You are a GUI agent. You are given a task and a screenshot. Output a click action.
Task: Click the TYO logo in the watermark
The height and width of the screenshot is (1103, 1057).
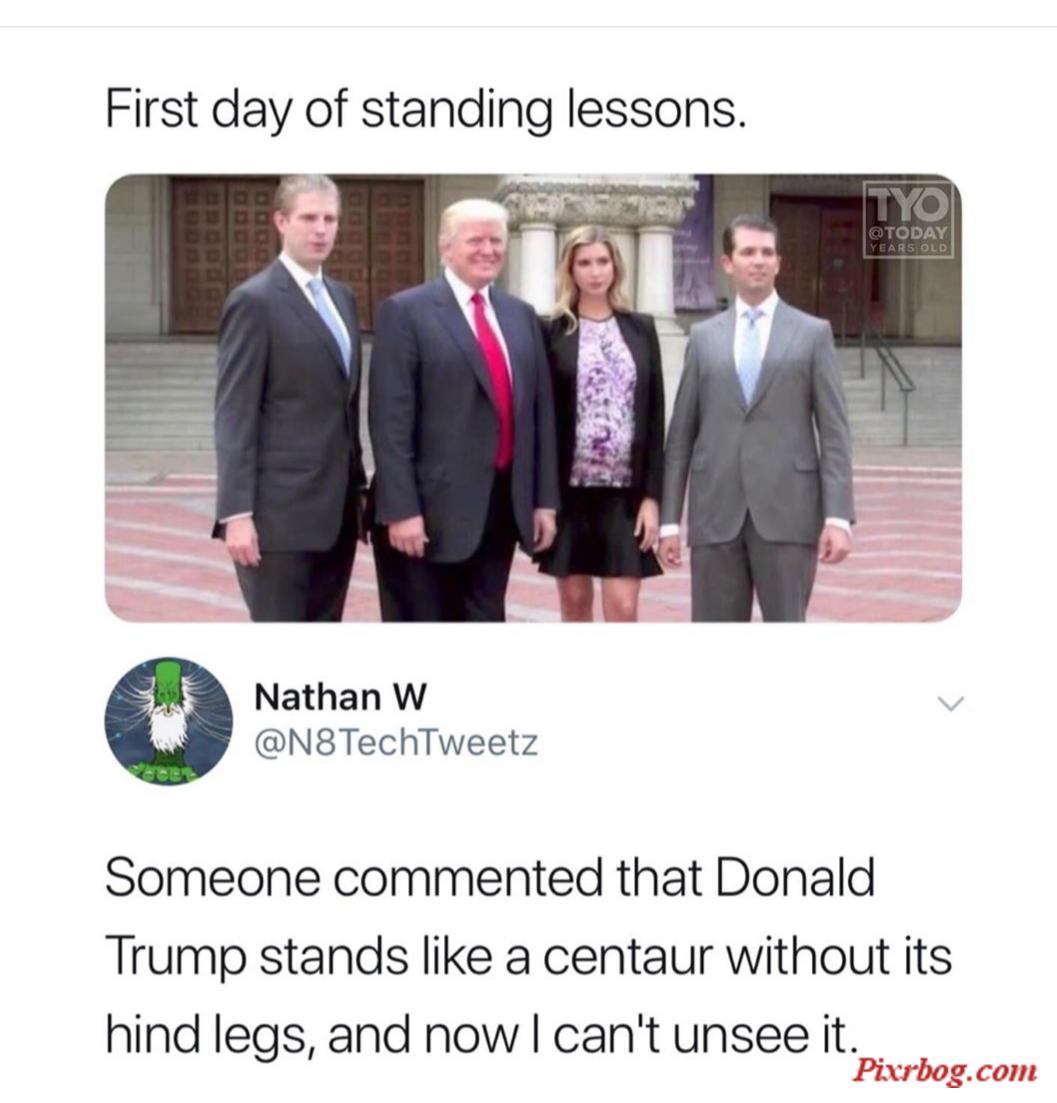coord(910,205)
